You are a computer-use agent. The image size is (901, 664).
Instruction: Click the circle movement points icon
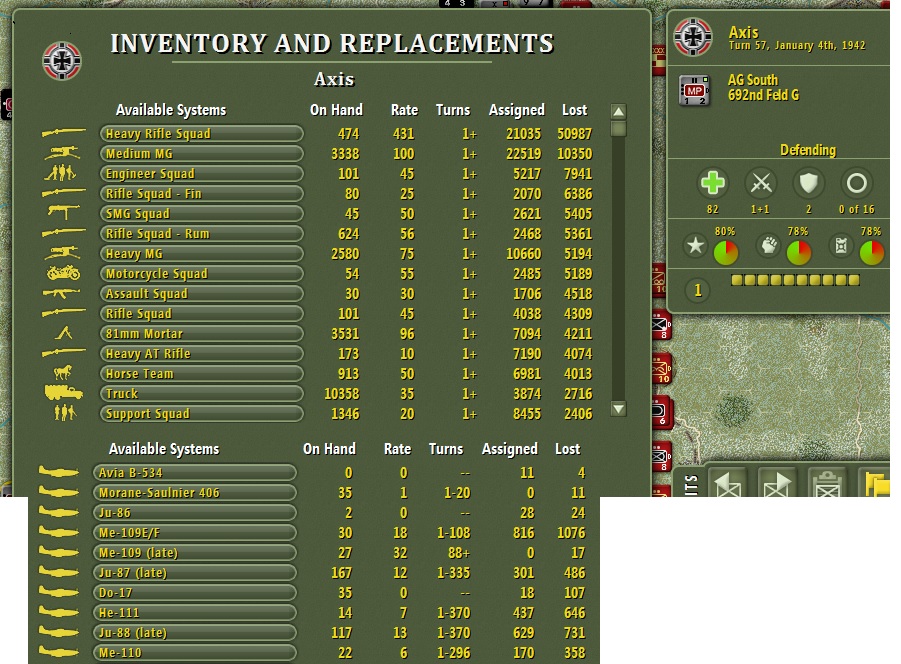(x=857, y=184)
